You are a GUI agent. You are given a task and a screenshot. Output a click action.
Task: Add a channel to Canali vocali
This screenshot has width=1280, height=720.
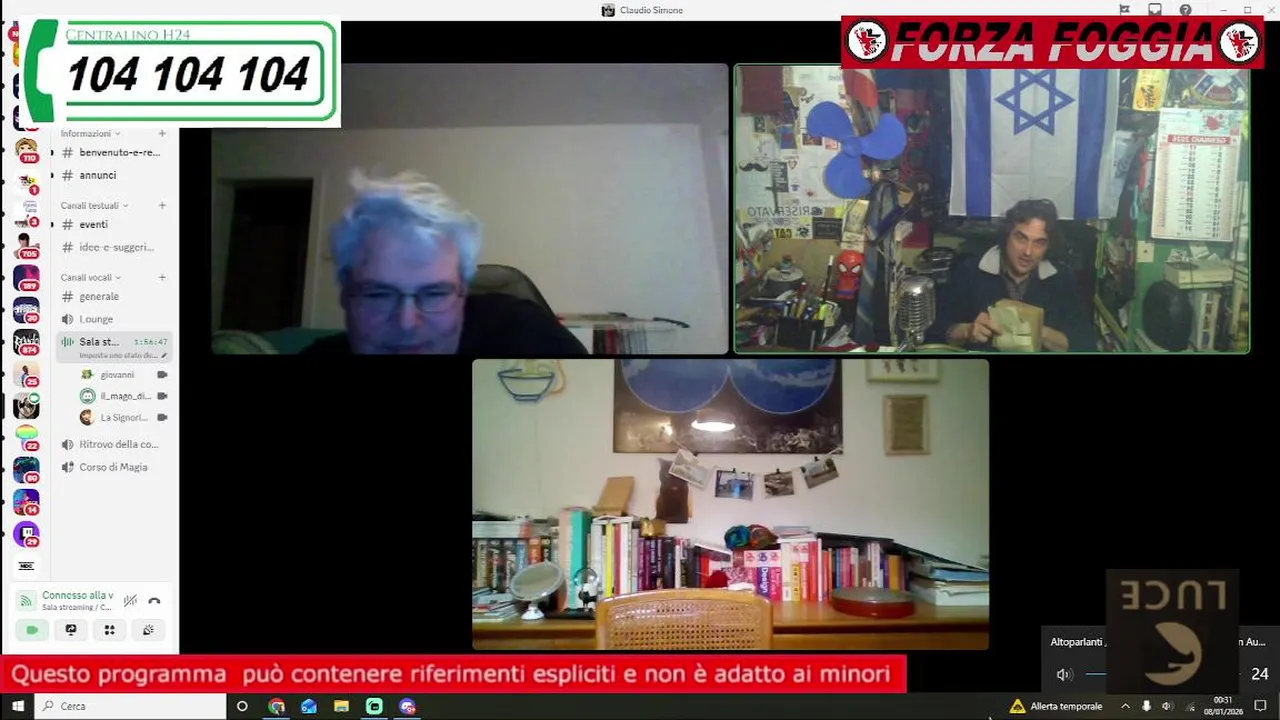point(162,277)
